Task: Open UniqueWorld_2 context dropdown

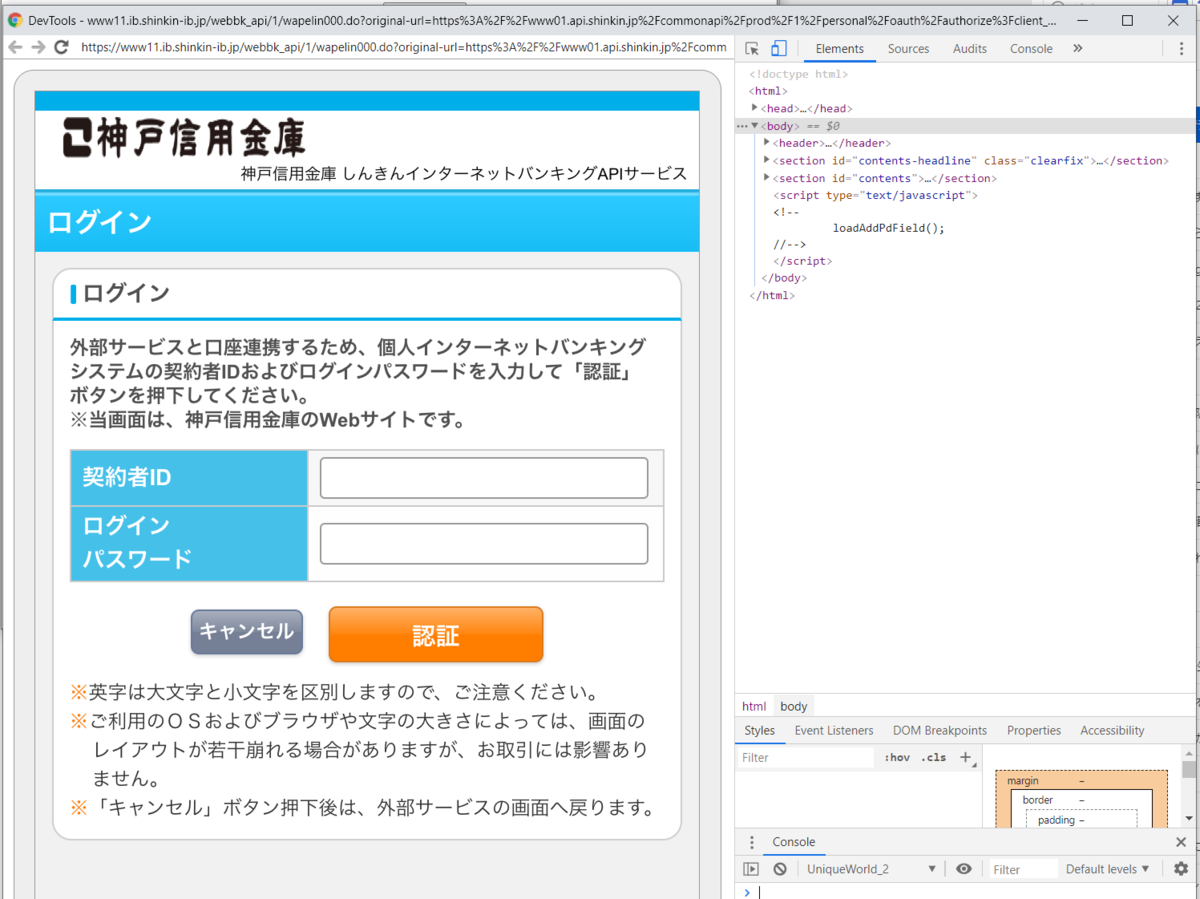Action: pyautogui.click(x=872, y=869)
